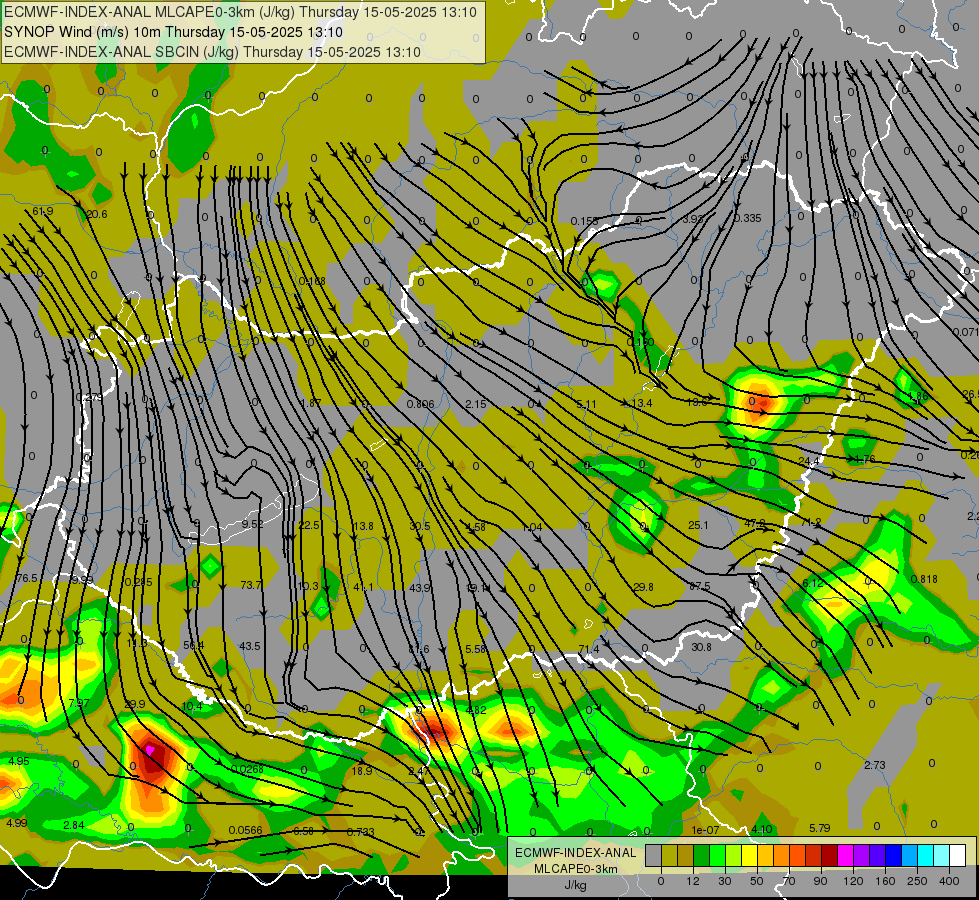
Task: Click the legend scale label 30
Action: [x=725, y=881]
